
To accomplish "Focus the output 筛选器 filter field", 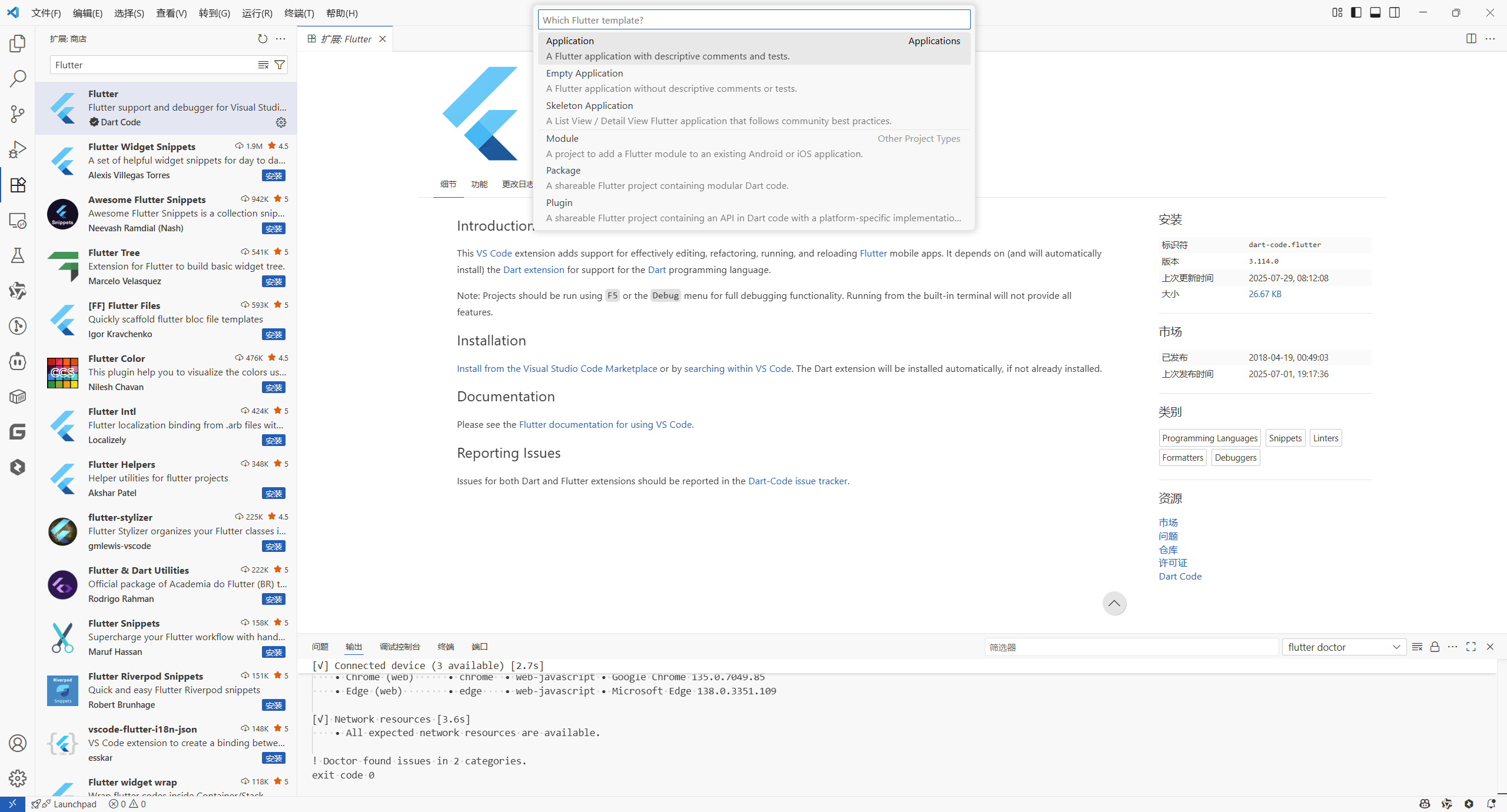I will click(x=1131, y=647).
